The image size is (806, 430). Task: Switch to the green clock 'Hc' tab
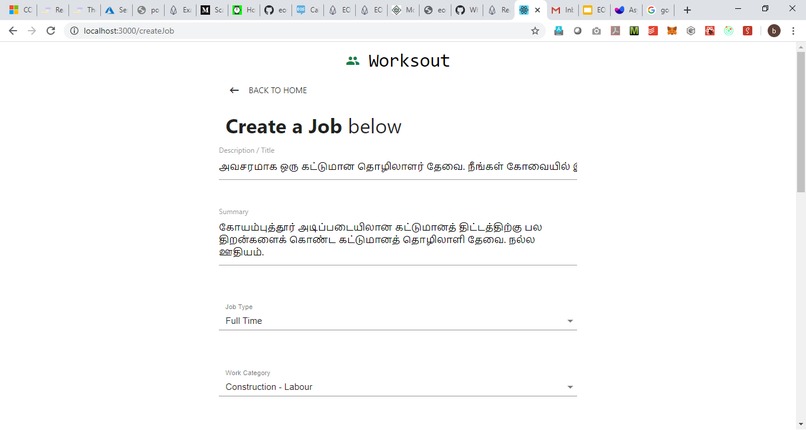(243, 10)
